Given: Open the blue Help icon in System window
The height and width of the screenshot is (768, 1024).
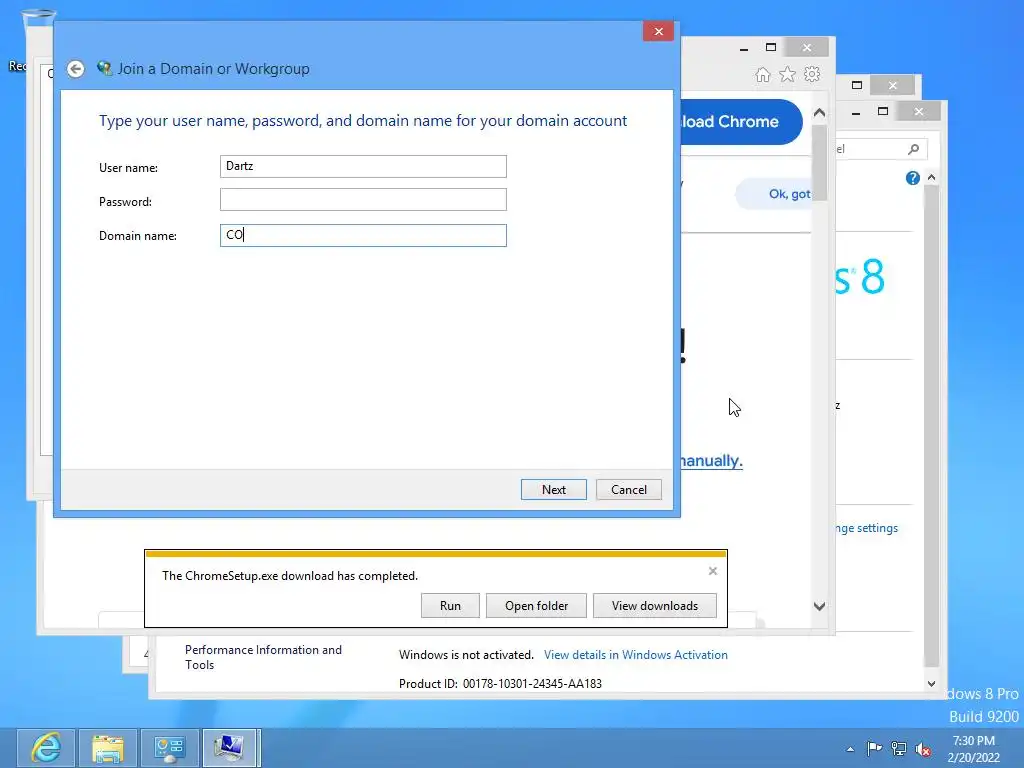Looking at the screenshot, I should point(913,178).
